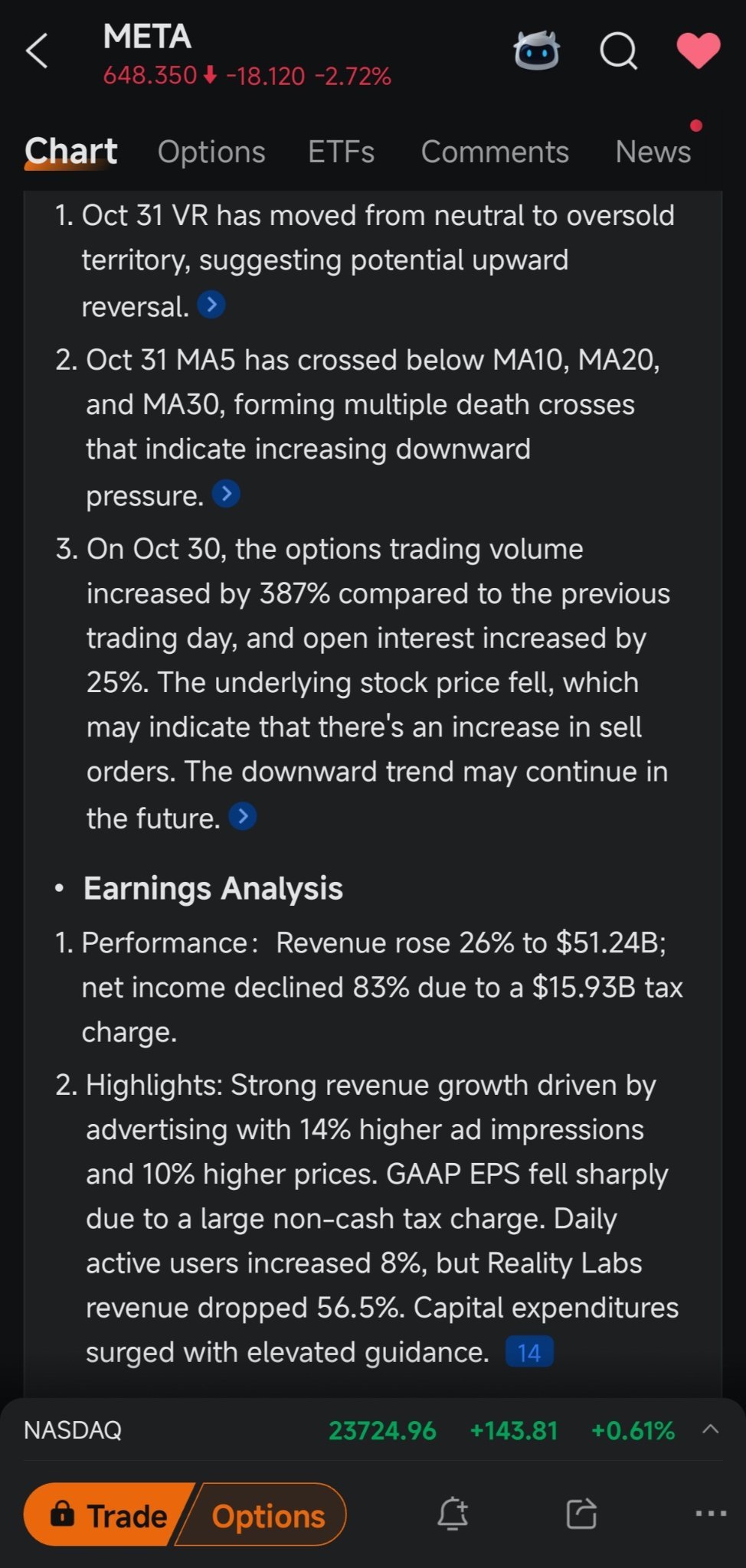Tap the META ticker title
The width and height of the screenshot is (746, 1568).
point(147,37)
